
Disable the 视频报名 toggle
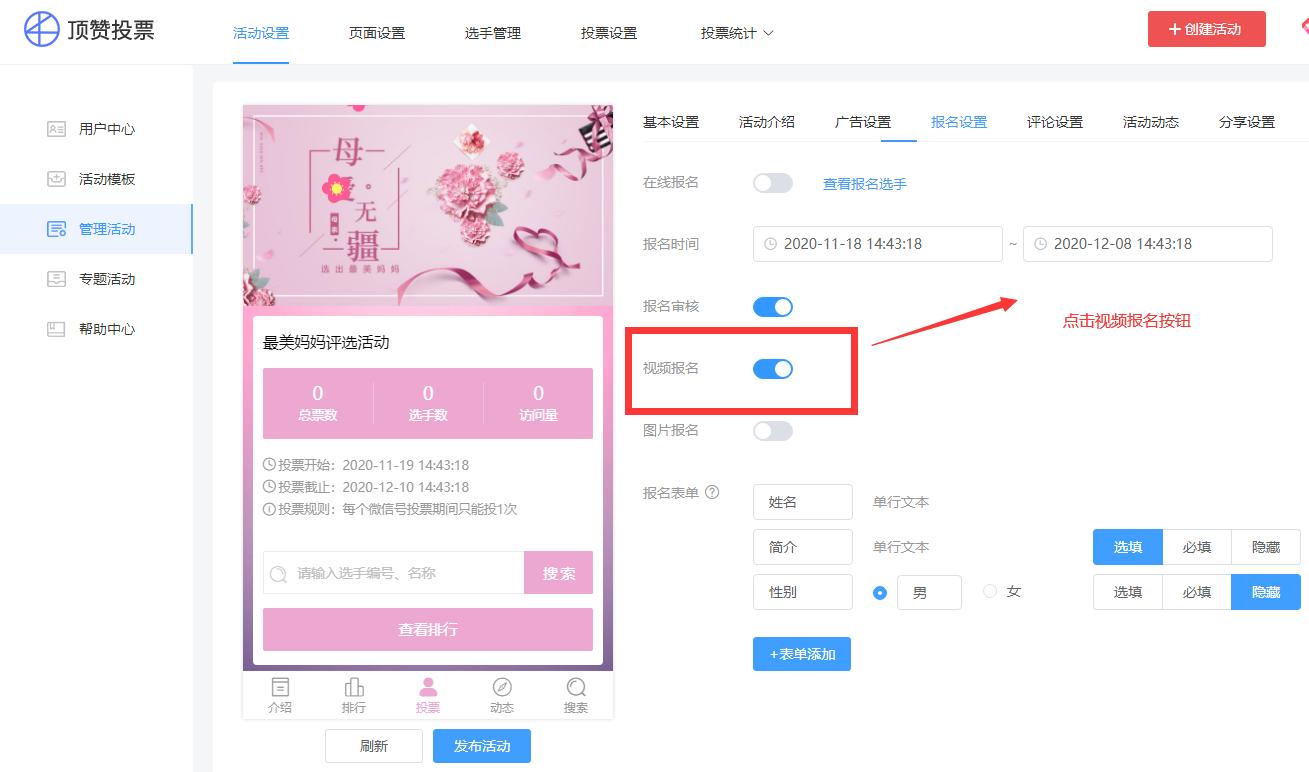(x=772, y=368)
